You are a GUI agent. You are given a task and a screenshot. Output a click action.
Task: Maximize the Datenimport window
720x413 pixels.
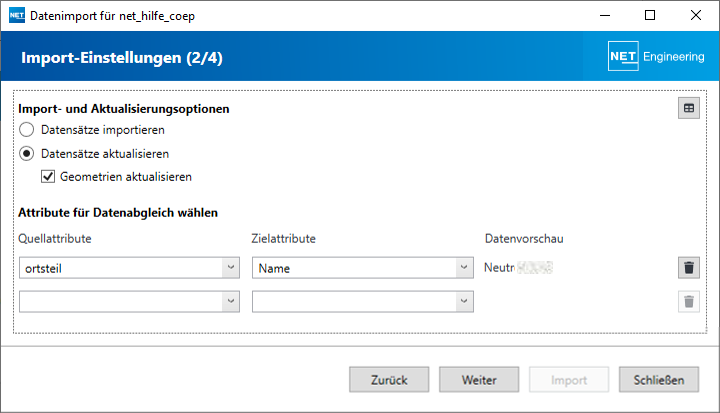pyautogui.click(x=650, y=15)
